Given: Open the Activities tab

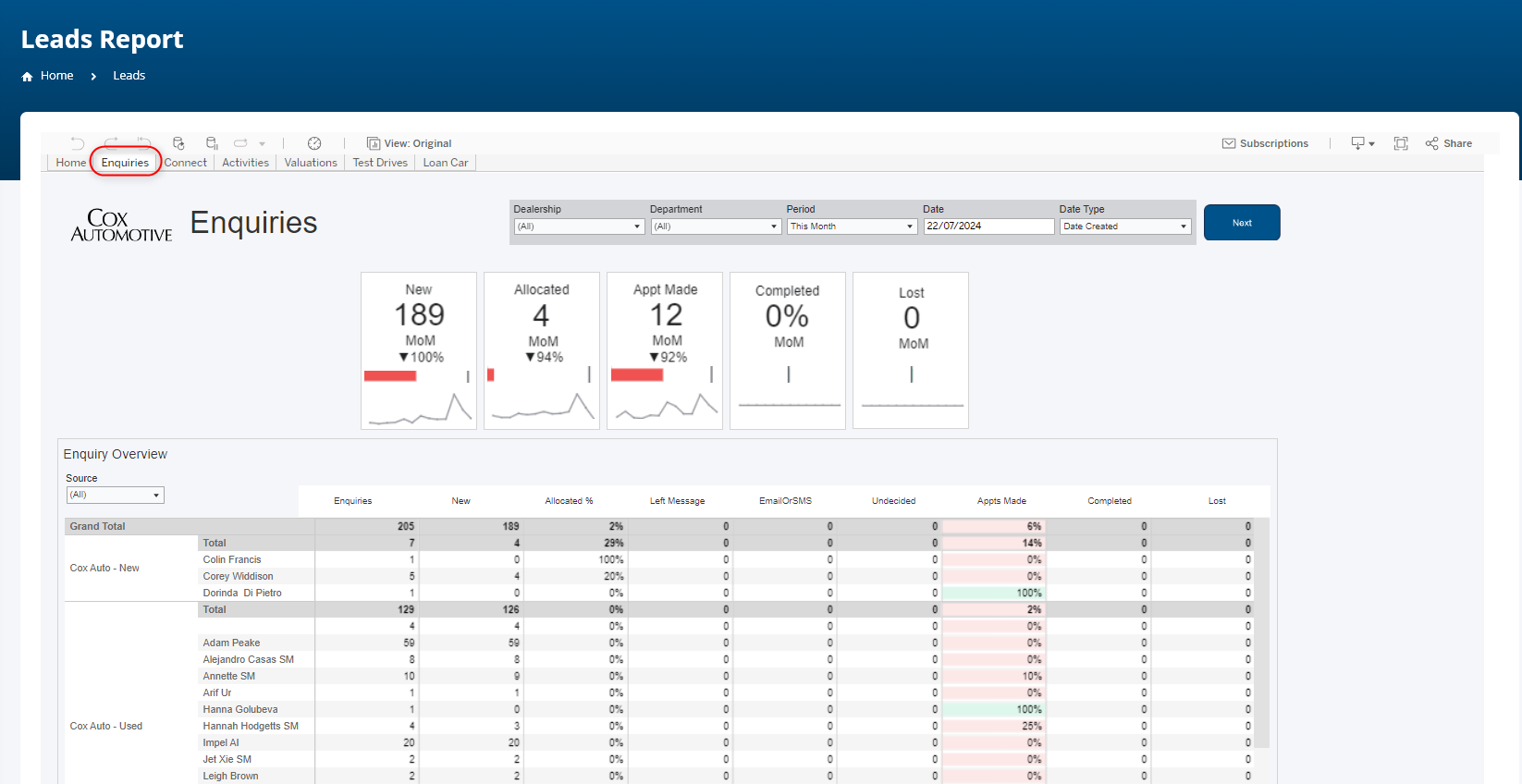Looking at the screenshot, I should tap(246, 163).
